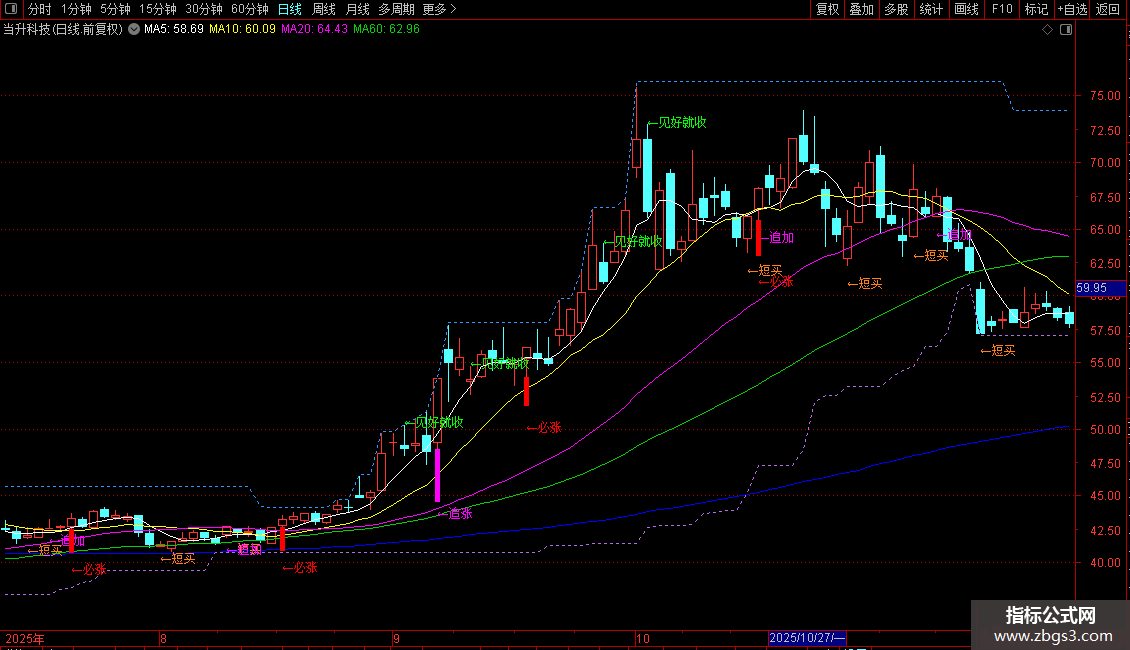This screenshot has height=650, width=1130.
Task: Click the 2025/10/27 date marker on the timeline
Action: 806,638
